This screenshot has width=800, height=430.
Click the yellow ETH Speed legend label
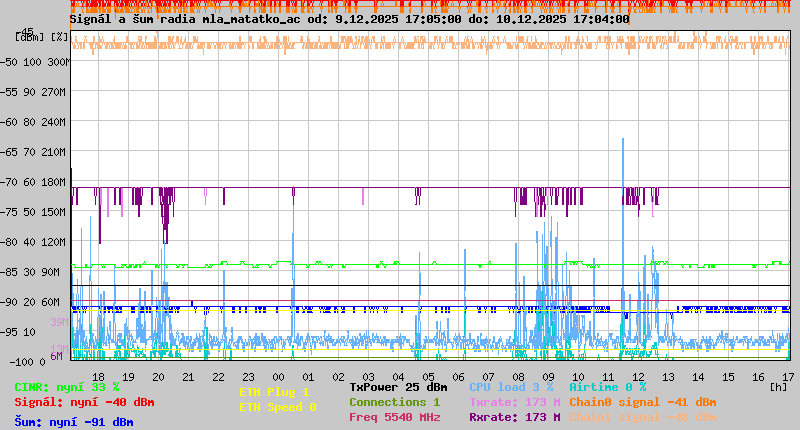(x=277, y=407)
